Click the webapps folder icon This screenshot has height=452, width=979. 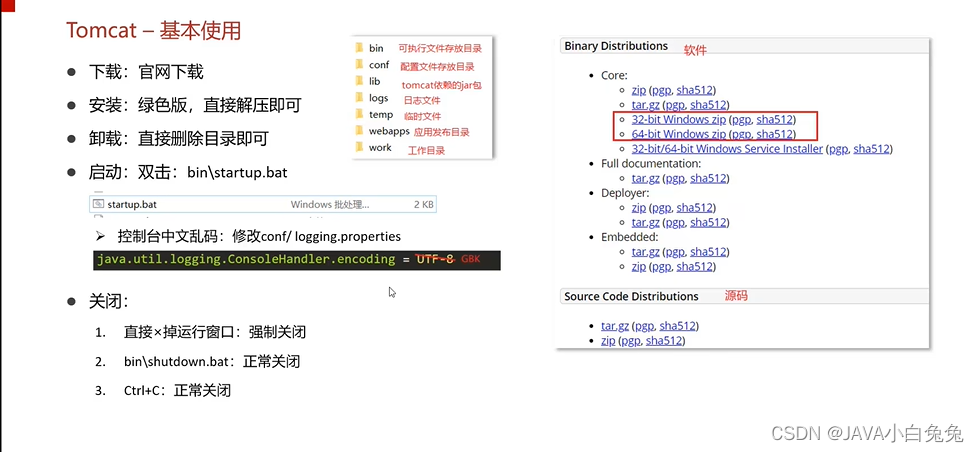click(359, 130)
